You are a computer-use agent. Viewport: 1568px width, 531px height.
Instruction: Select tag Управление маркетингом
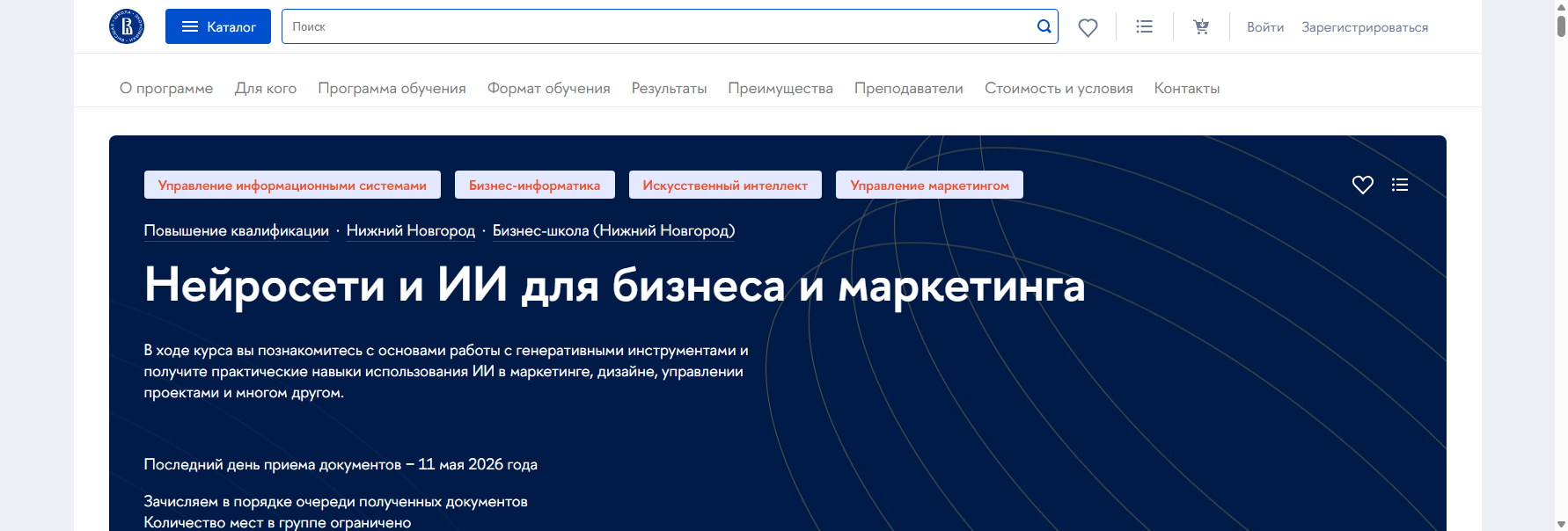929,185
